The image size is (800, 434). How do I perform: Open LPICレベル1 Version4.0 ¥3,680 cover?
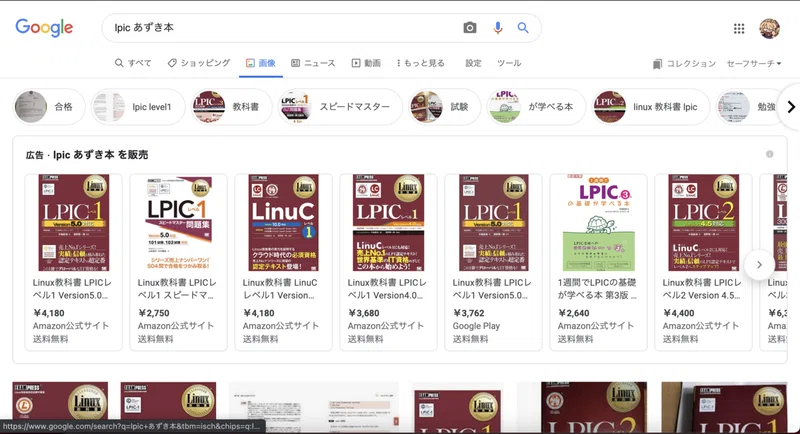point(388,222)
